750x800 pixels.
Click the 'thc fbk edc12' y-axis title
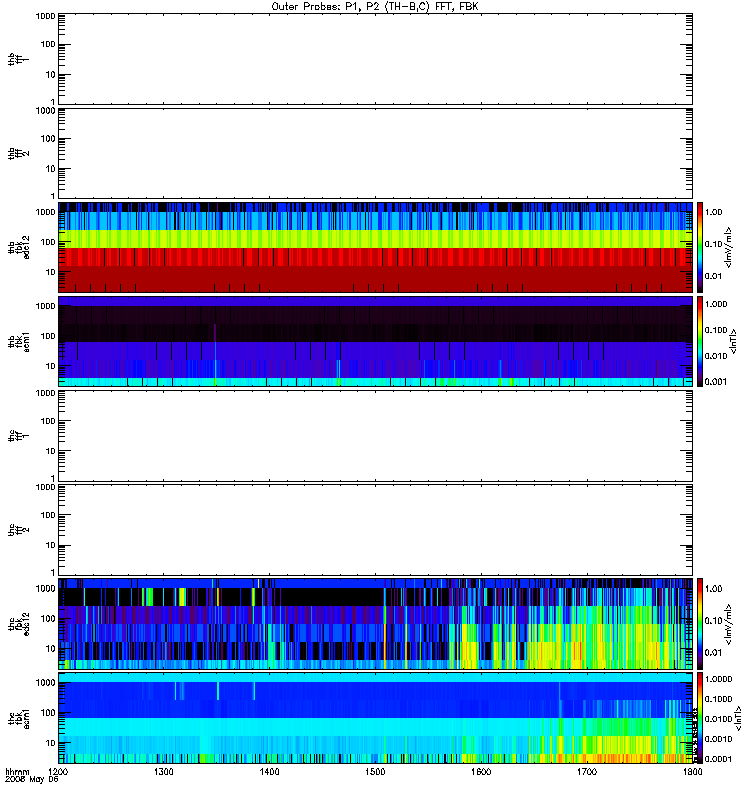click(x=19, y=623)
